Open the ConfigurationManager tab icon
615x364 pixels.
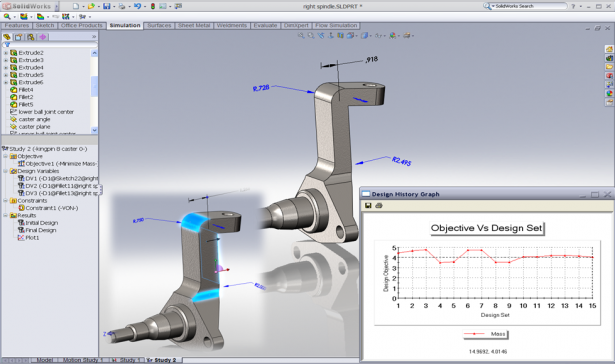tap(31, 37)
